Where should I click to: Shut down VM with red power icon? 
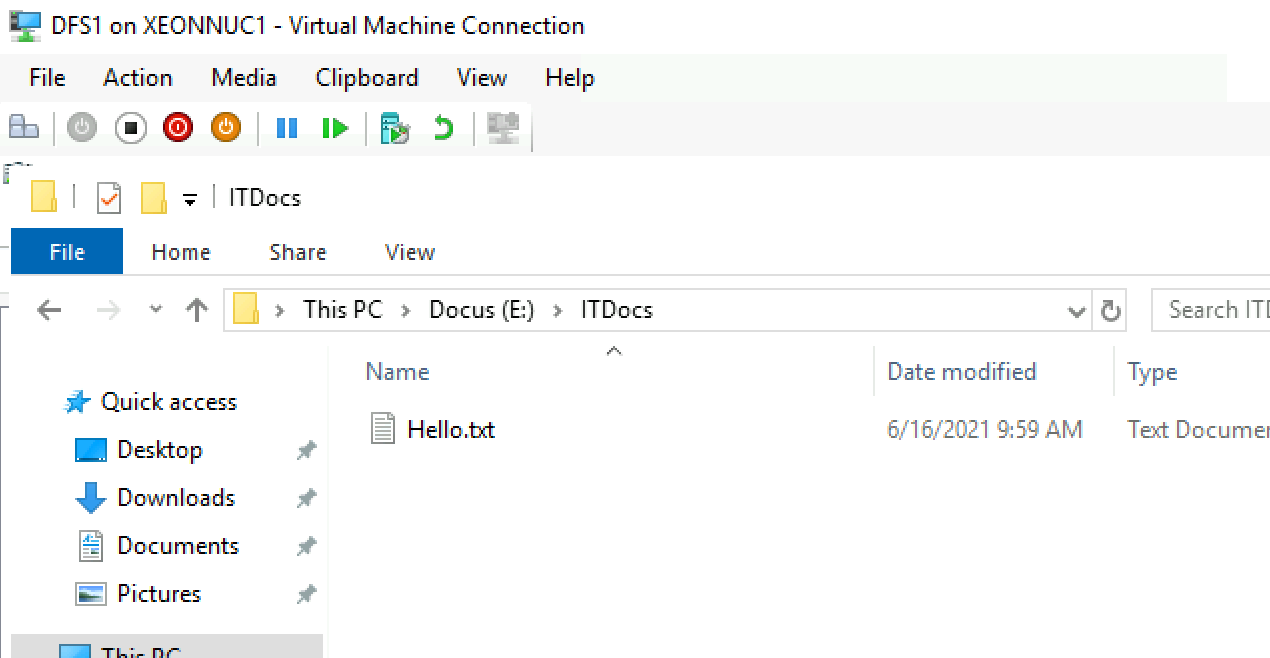[x=178, y=127]
